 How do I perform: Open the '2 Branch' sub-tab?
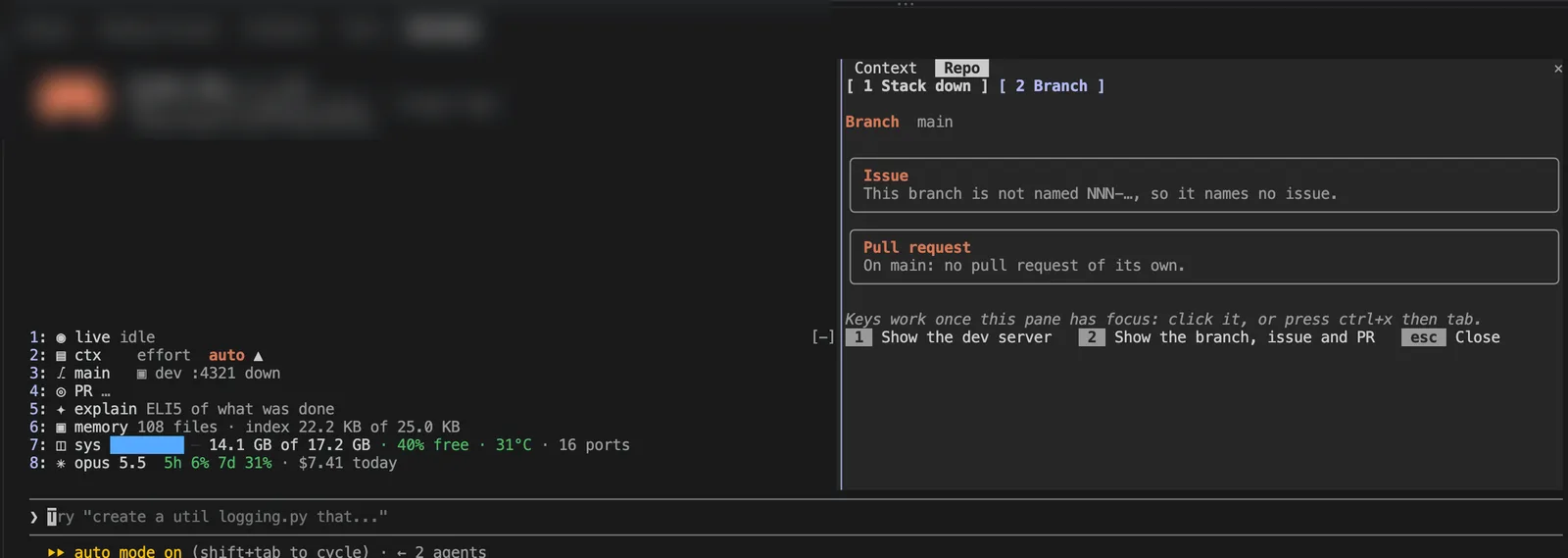point(1052,86)
